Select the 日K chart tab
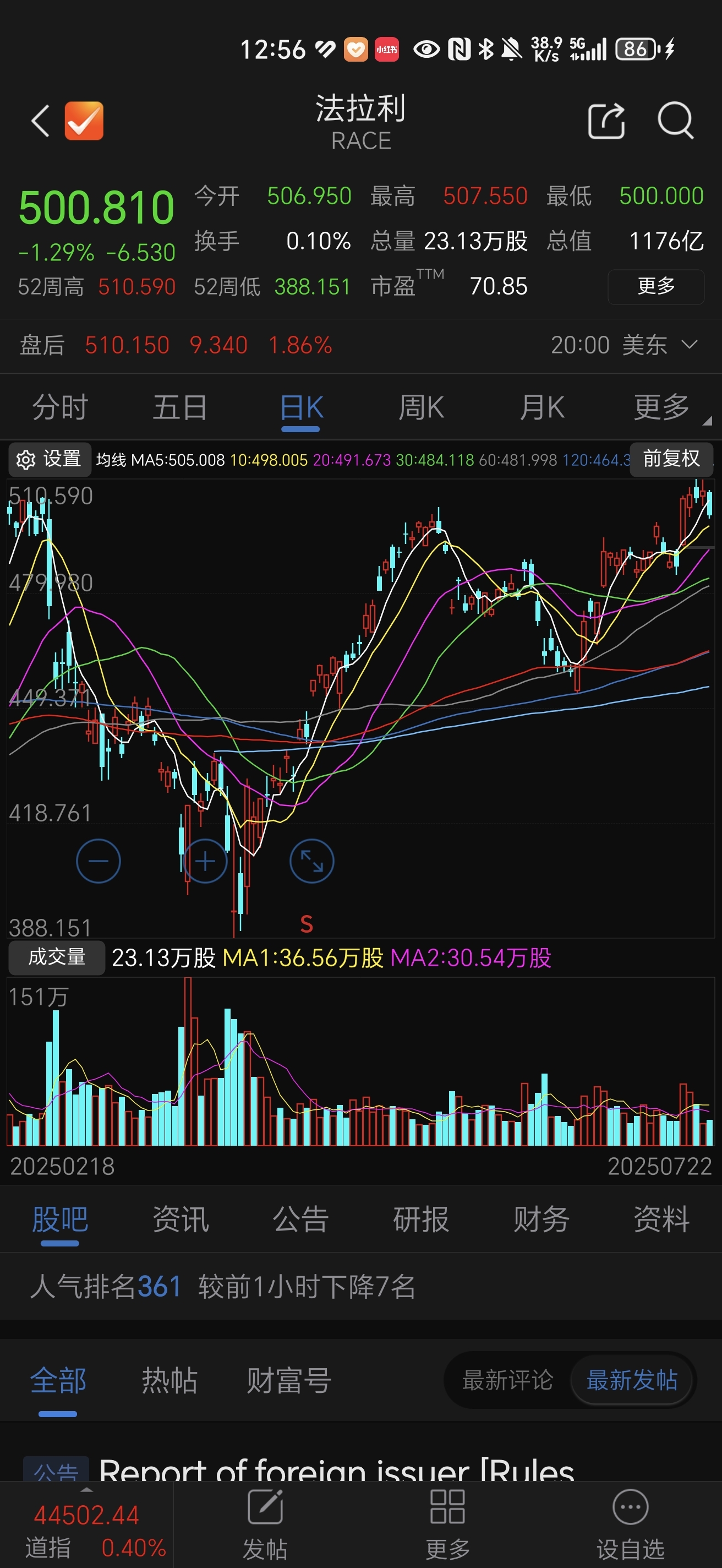 301,407
